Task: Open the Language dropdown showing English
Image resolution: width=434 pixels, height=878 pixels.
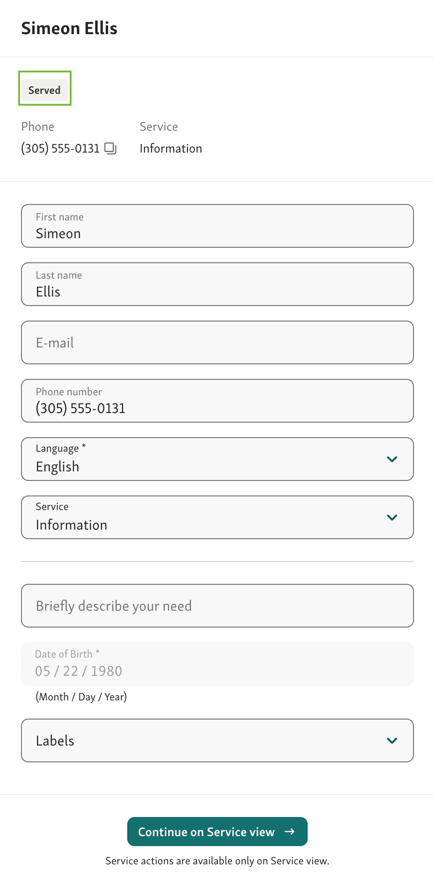Action: coord(217,459)
